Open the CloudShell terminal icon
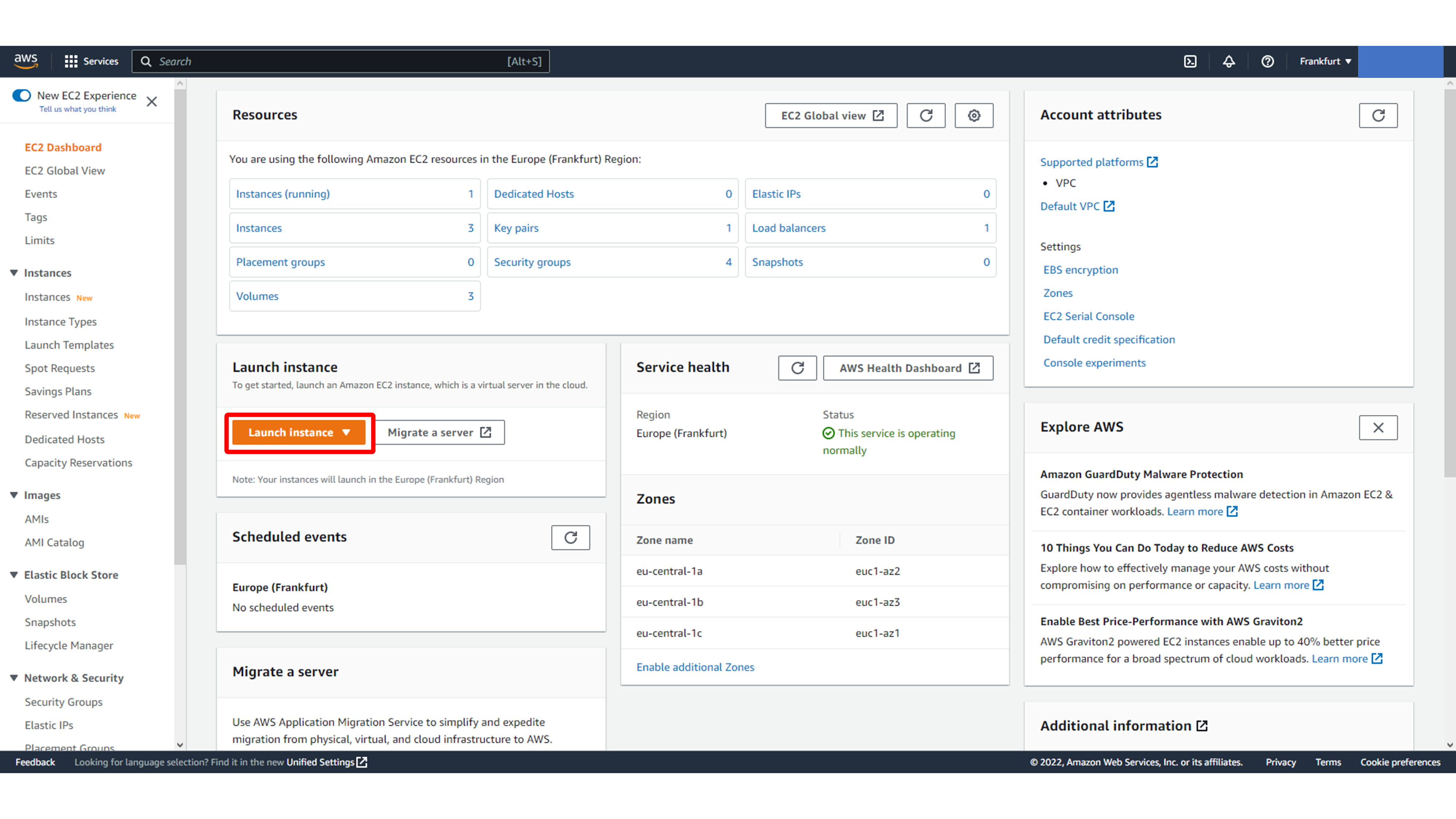The width and height of the screenshot is (1456, 819). [1190, 61]
